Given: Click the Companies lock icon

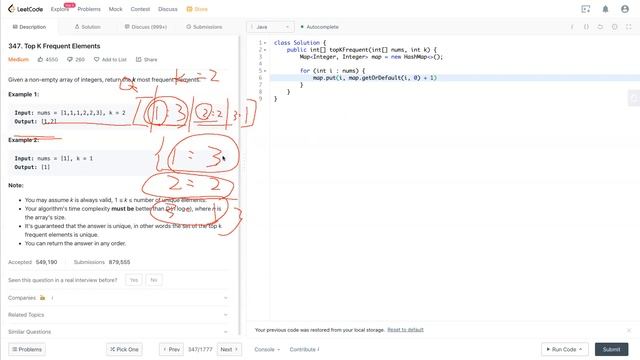Looking at the screenshot, I should [42, 298].
